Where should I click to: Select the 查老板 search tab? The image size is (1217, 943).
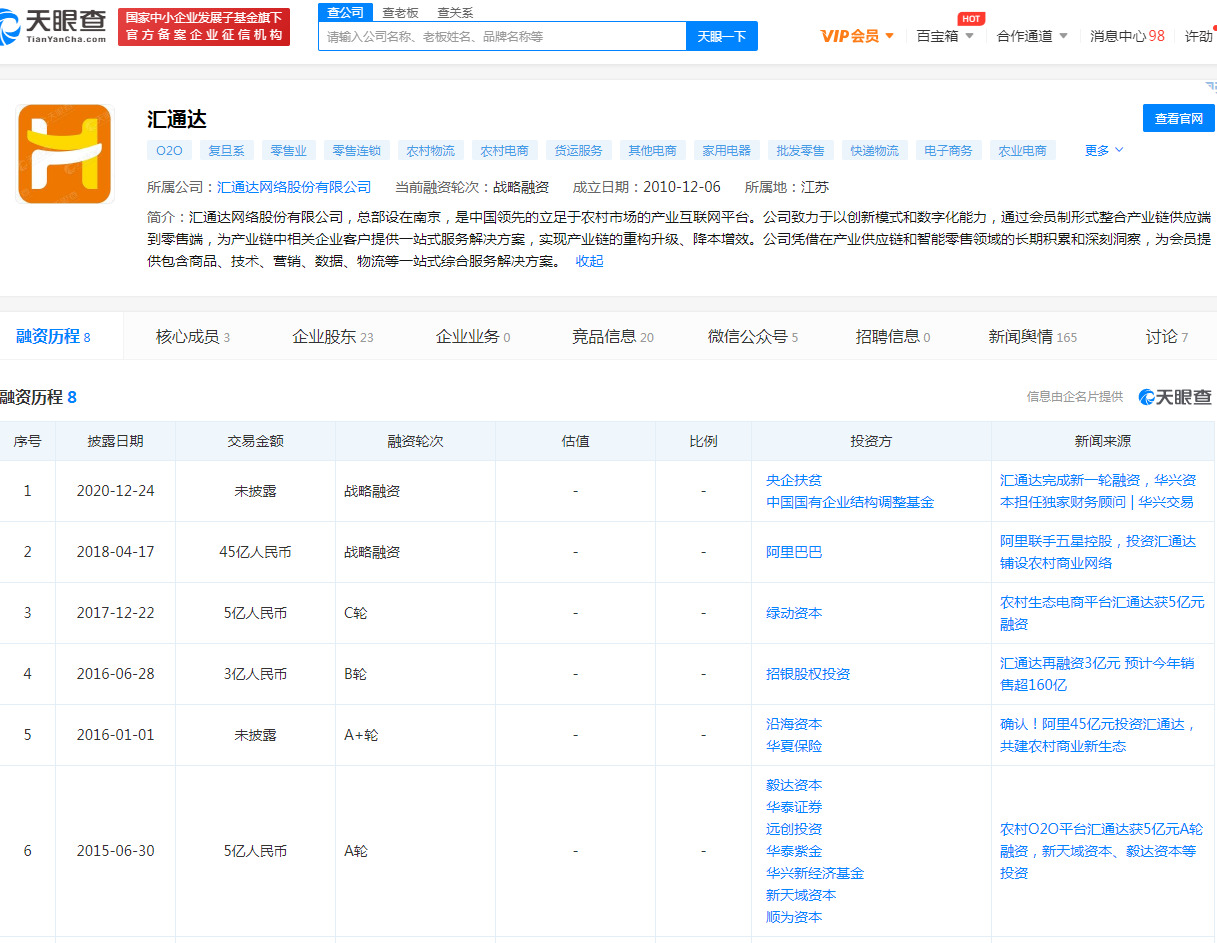[400, 13]
